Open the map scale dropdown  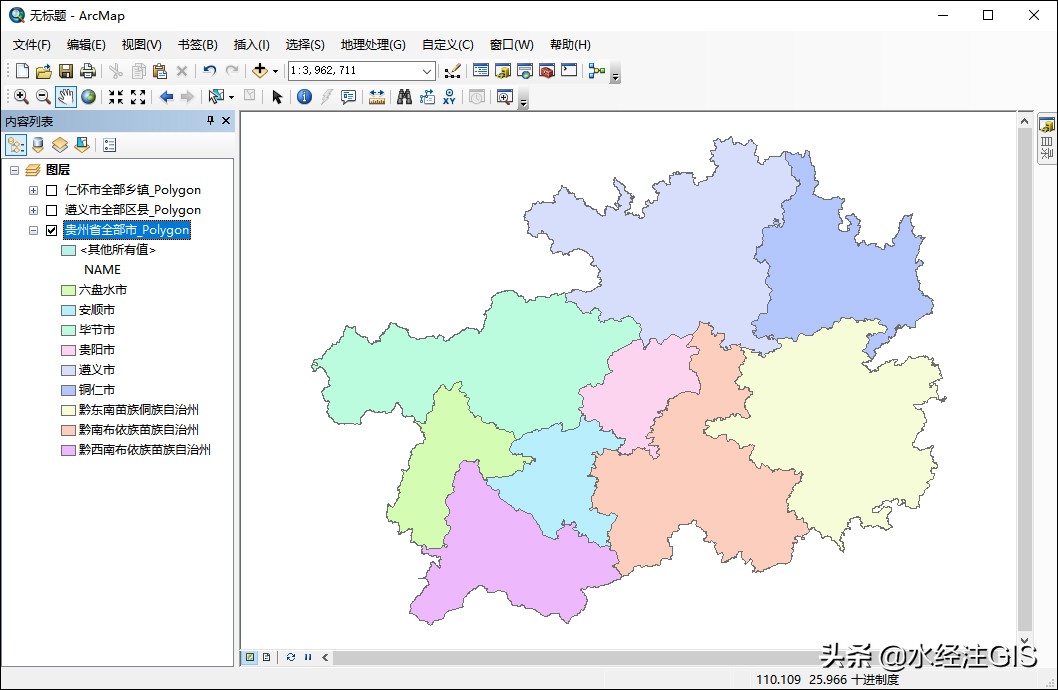click(x=427, y=71)
